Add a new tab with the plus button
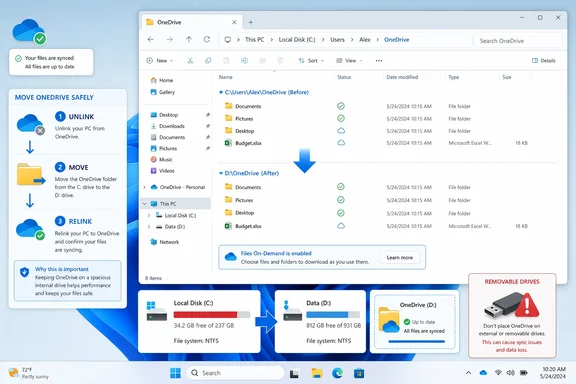Image resolution: width=576 pixels, height=384 pixels. 251,22
